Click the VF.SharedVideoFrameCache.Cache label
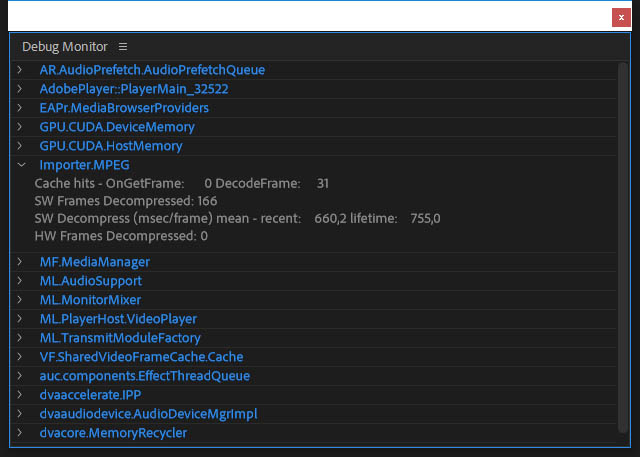Image resolution: width=640 pixels, height=457 pixels. click(141, 357)
